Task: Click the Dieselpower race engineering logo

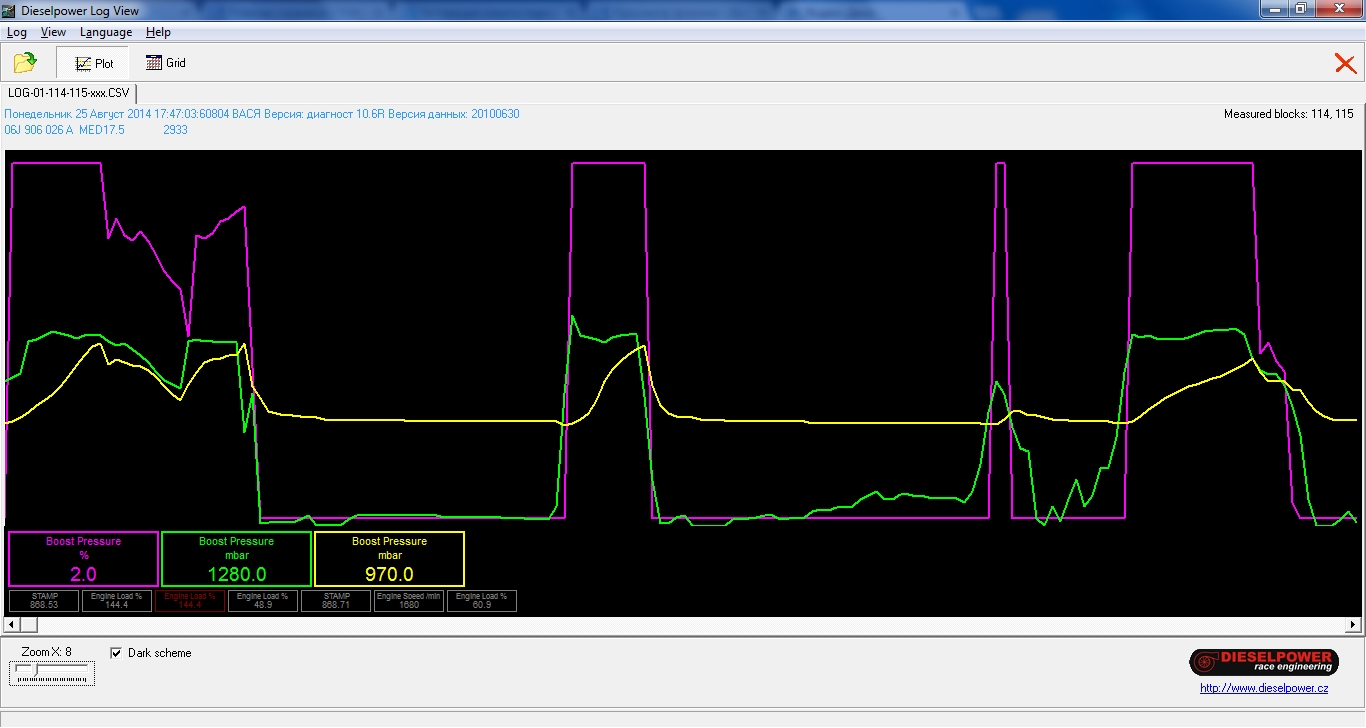Action: point(1263,662)
